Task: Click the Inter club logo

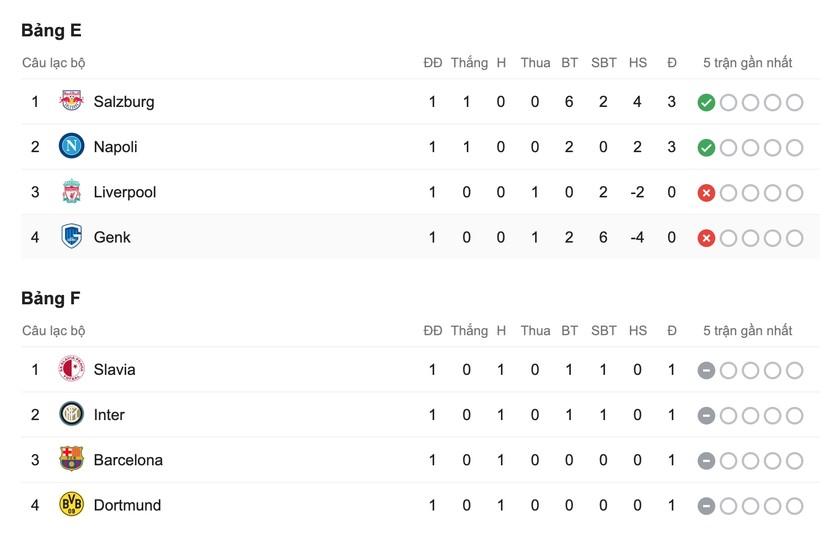Action: (71, 414)
